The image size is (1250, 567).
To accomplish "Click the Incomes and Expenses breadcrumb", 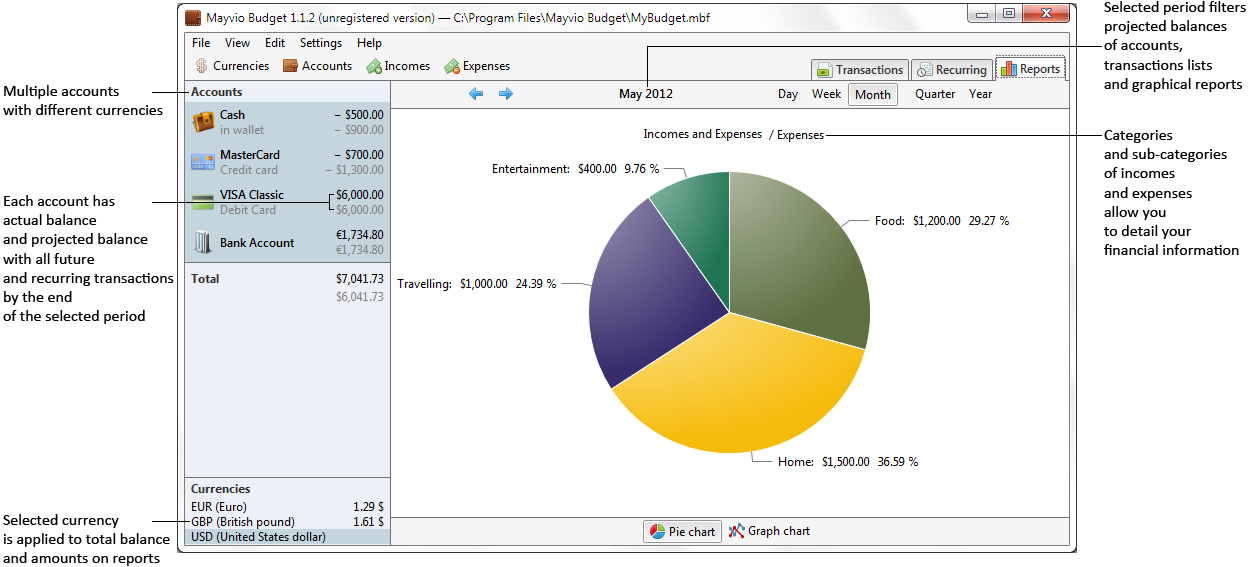I will pos(702,135).
